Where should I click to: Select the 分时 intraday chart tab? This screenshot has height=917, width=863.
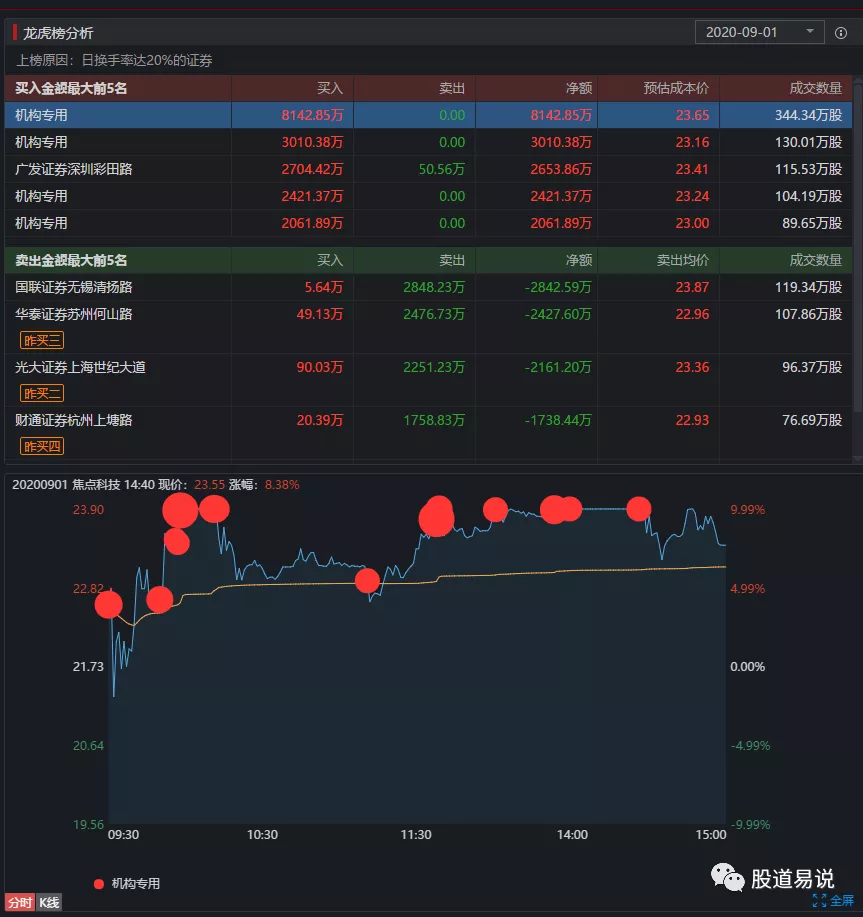coord(20,903)
